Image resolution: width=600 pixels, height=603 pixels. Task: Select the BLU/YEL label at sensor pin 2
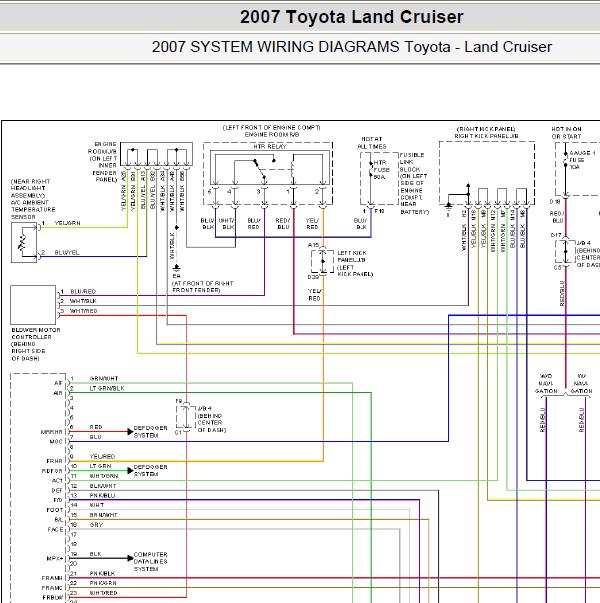click(x=67, y=253)
